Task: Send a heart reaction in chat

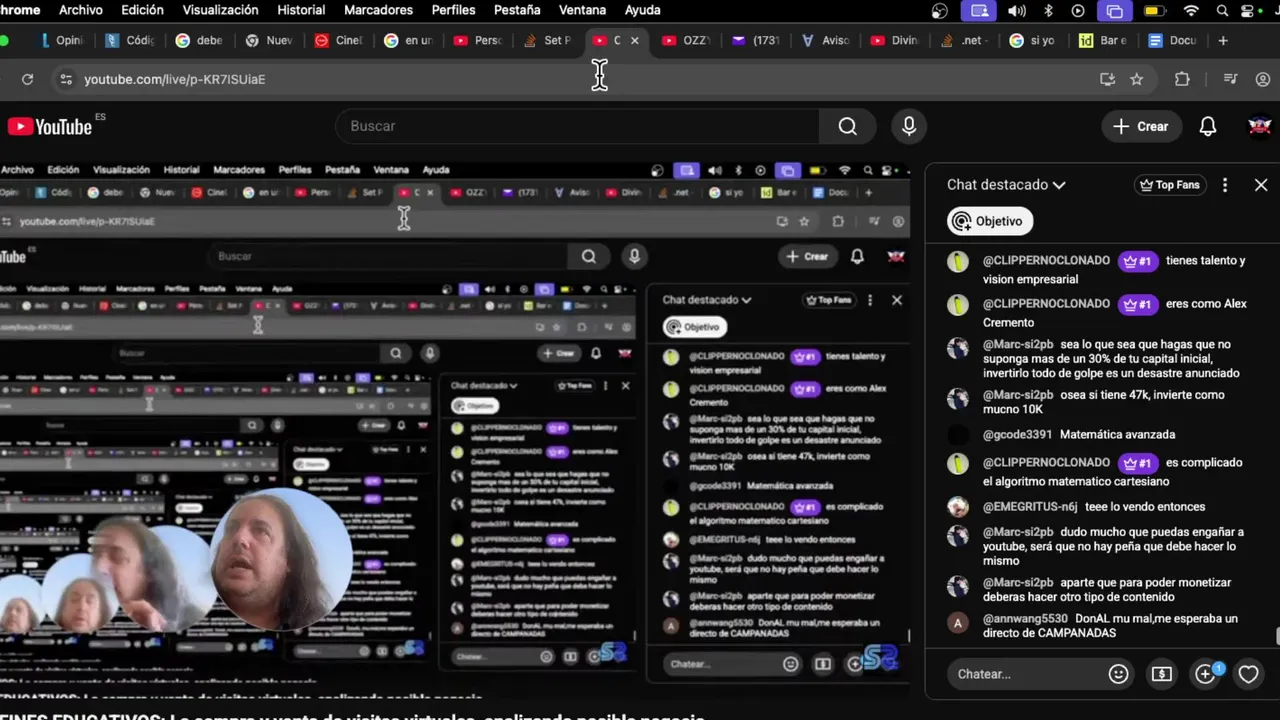Action: (1248, 674)
